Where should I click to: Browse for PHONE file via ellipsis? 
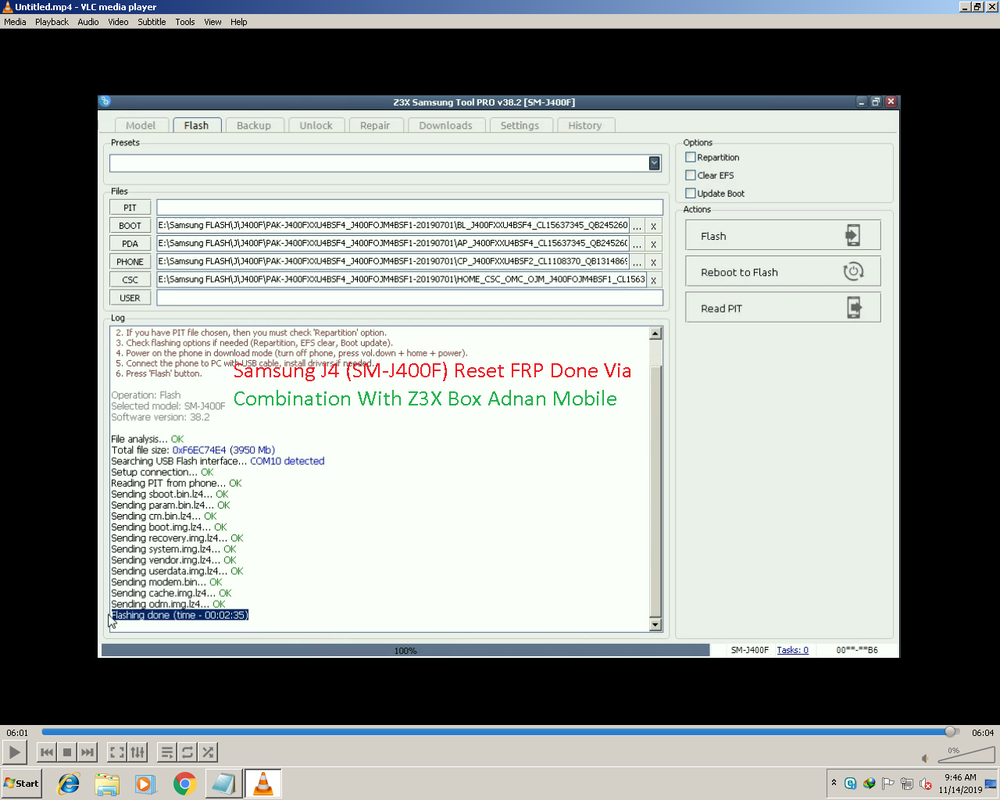tap(637, 262)
